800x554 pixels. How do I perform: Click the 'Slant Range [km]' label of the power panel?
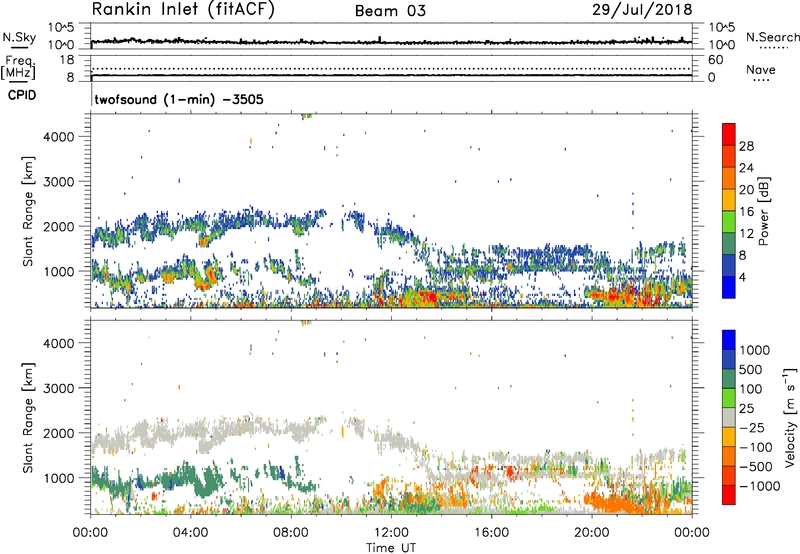pos(28,211)
